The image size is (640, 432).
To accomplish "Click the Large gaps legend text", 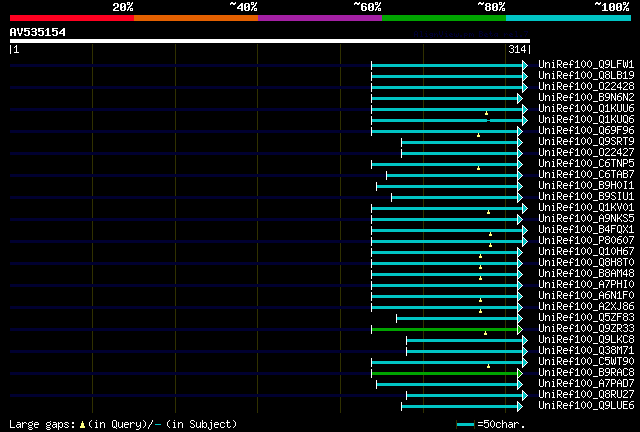I will pos(123,424).
